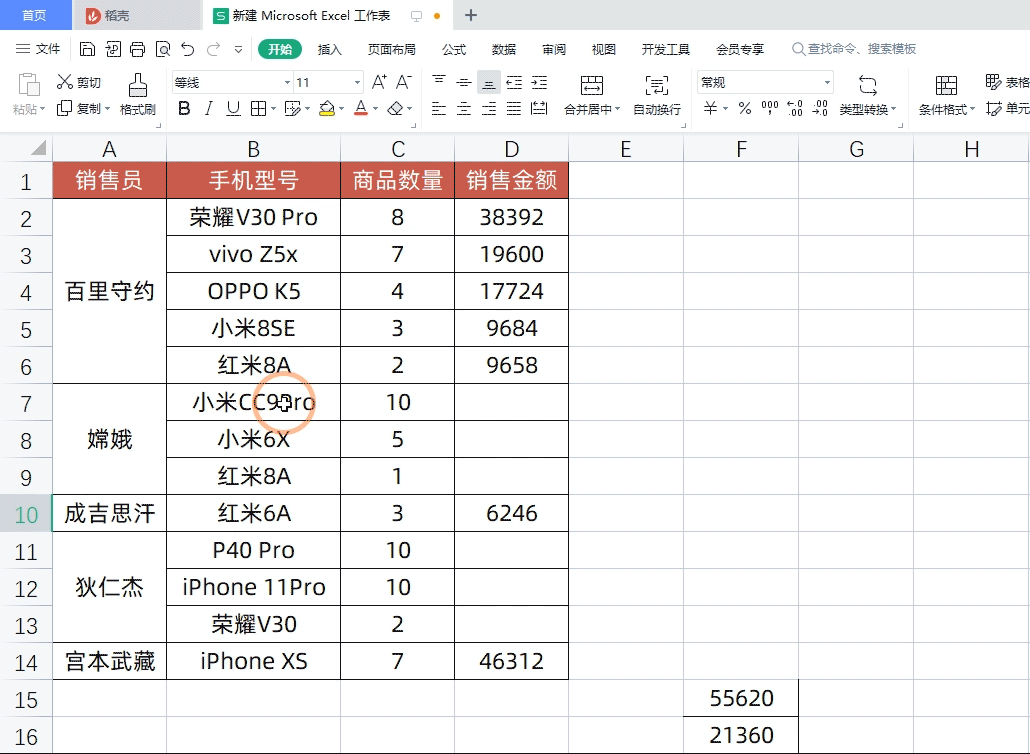Click the Merge and Center icon

pos(592,90)
